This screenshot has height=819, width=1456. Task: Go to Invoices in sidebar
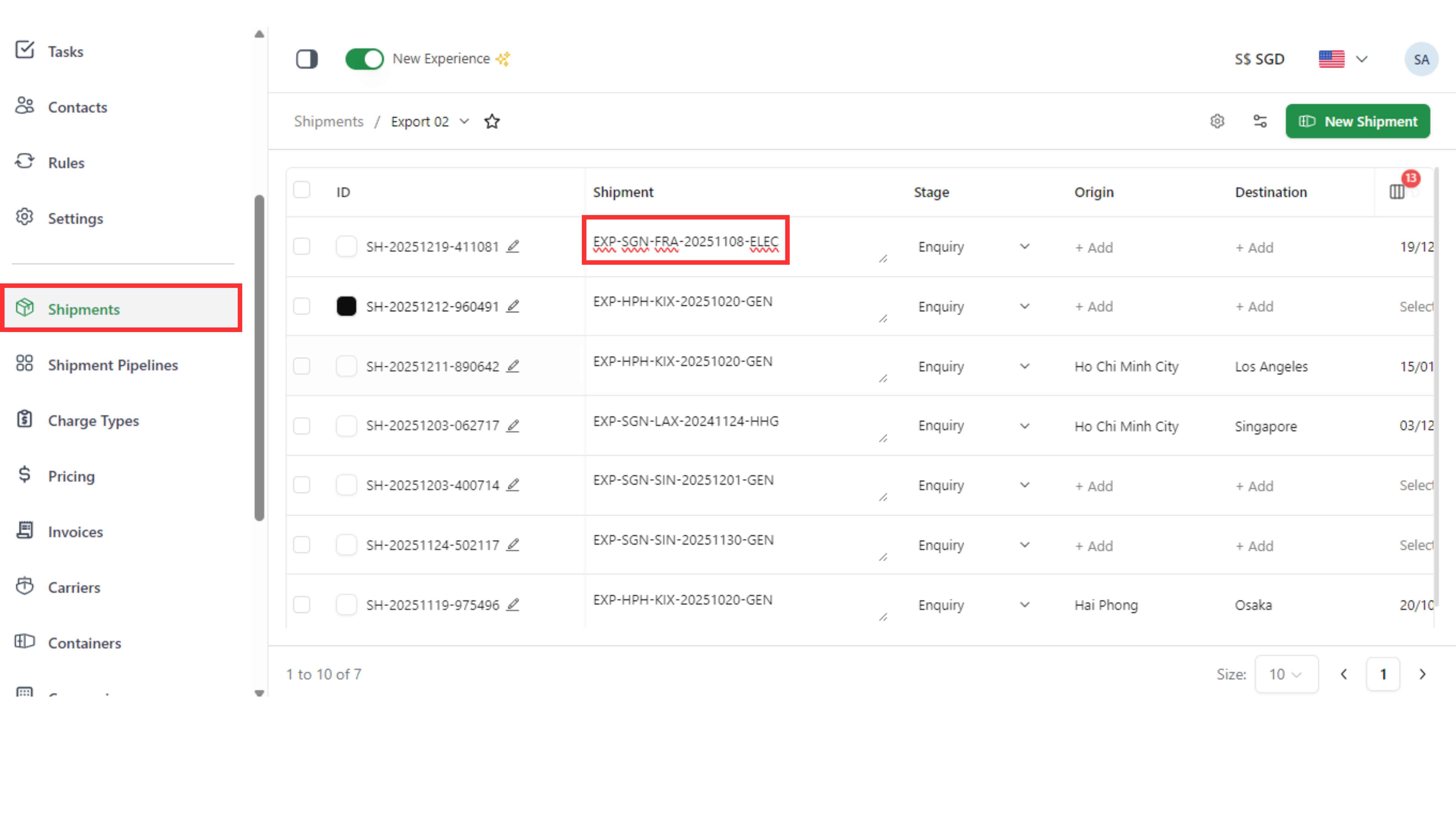click(75, 532)
